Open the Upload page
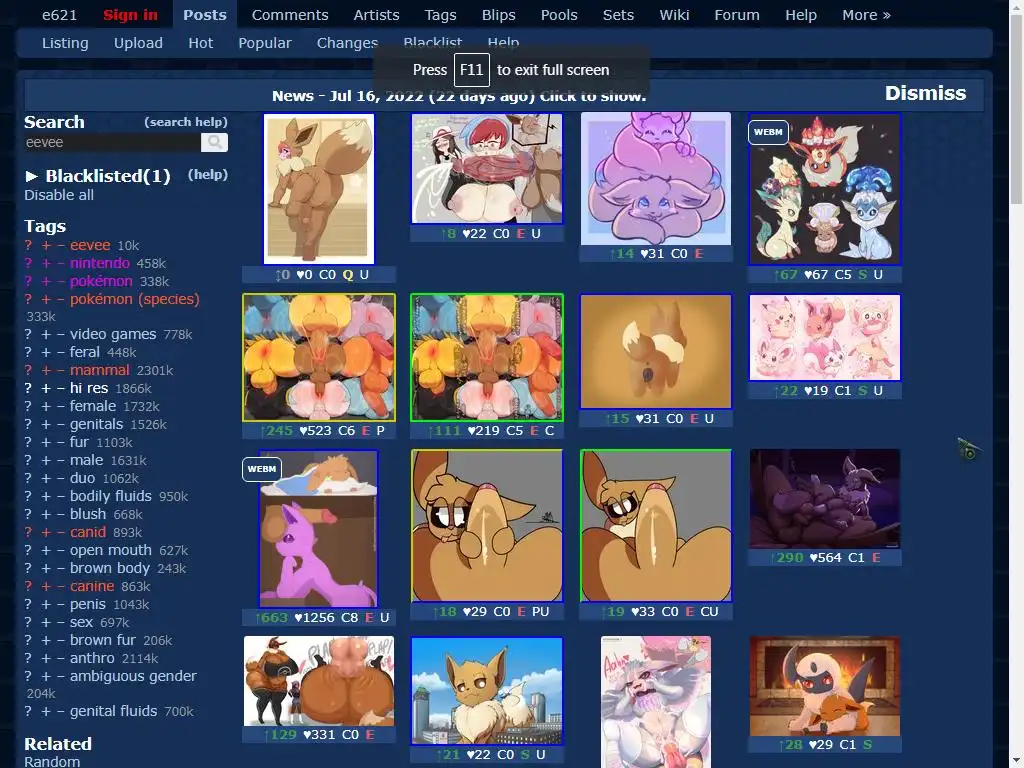The height and width of the screenshot is (768, 1024). pos(138,43)
